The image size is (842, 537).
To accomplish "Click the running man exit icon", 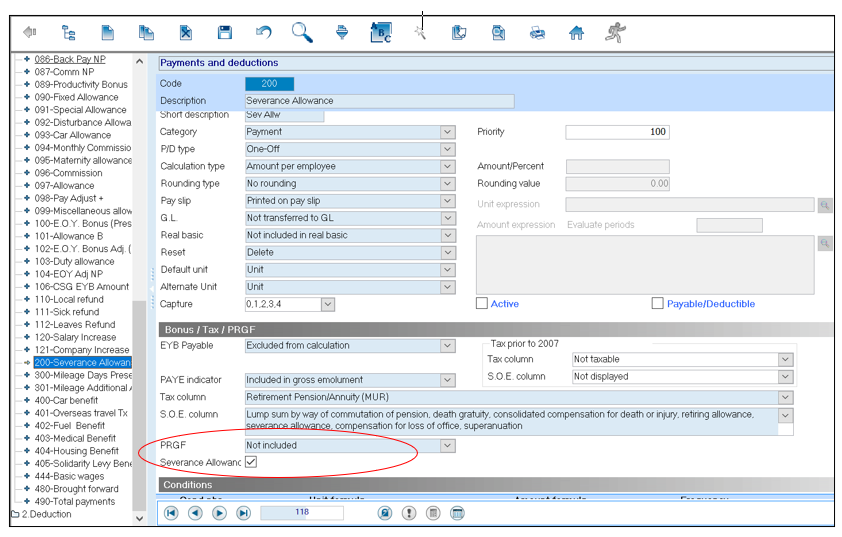I will 614,33.
